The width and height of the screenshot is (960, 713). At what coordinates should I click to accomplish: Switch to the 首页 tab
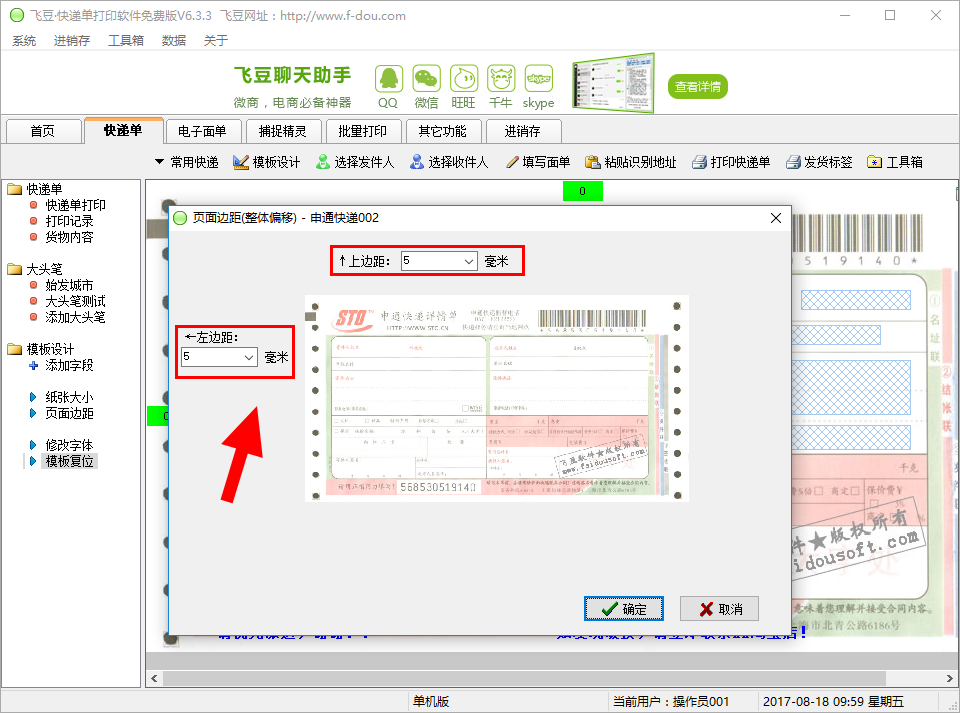(x=43, y=131)
